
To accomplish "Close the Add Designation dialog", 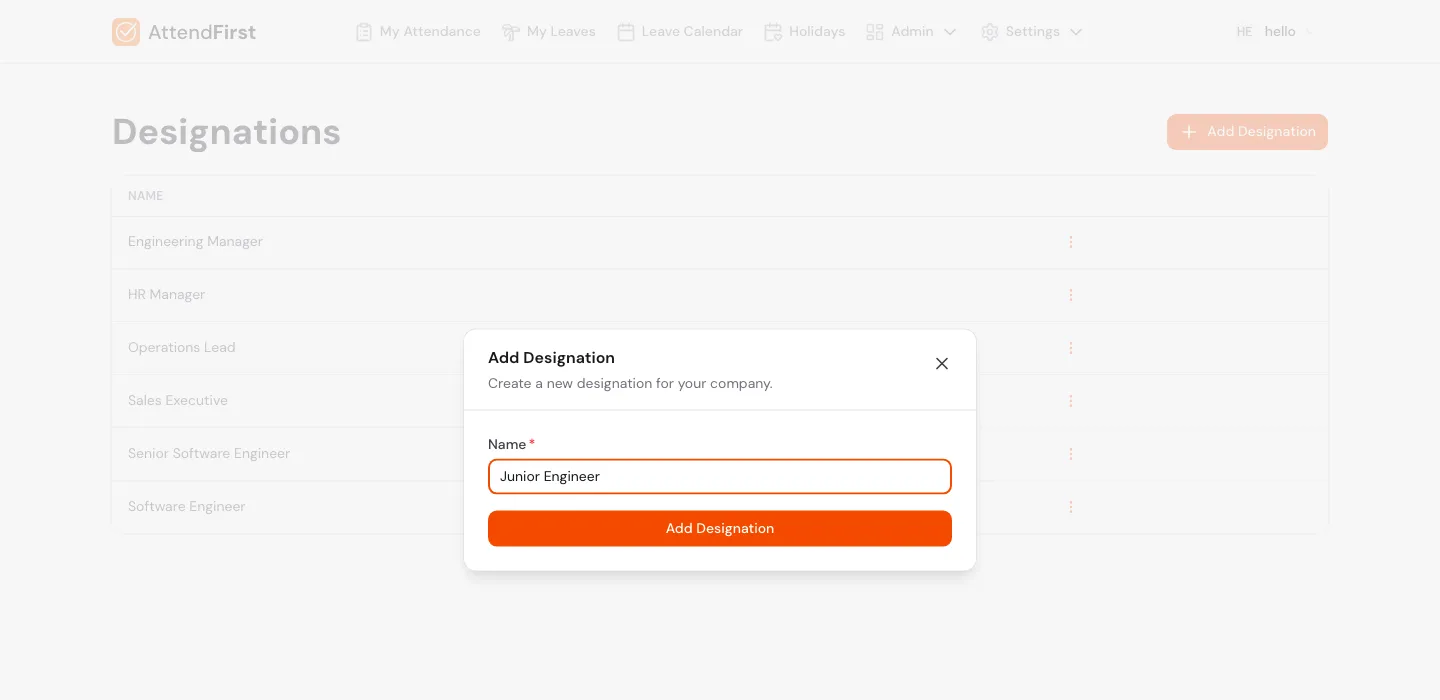I will tap(941, 364).
